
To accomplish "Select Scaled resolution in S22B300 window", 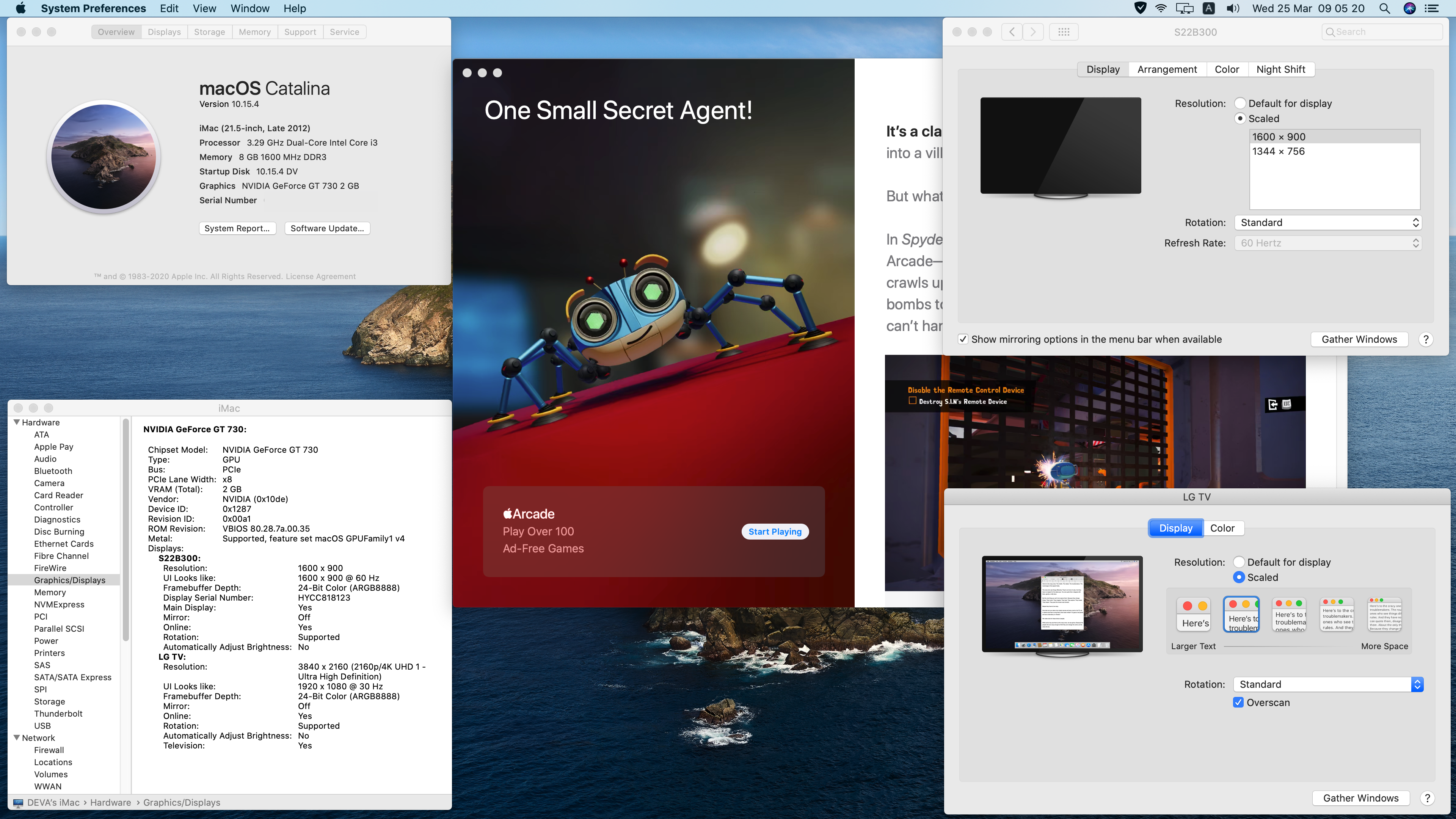I will click(x=1239, y=119).
